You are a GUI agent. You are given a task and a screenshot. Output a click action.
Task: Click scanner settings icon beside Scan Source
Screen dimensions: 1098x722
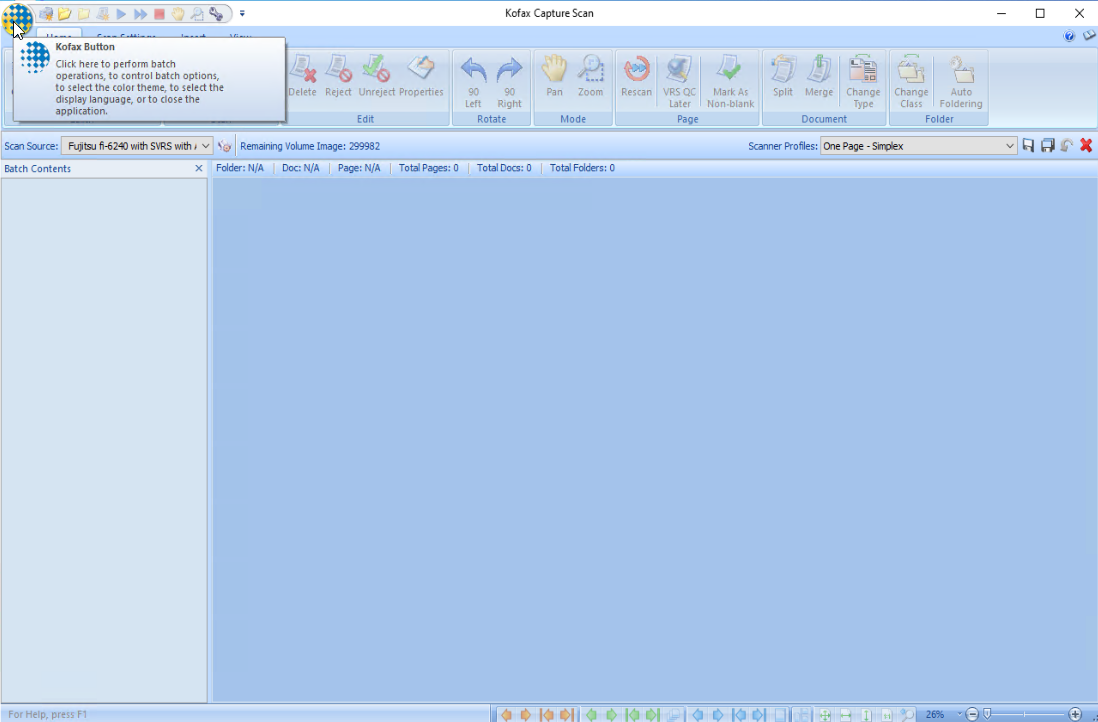(x=225, y=146)
